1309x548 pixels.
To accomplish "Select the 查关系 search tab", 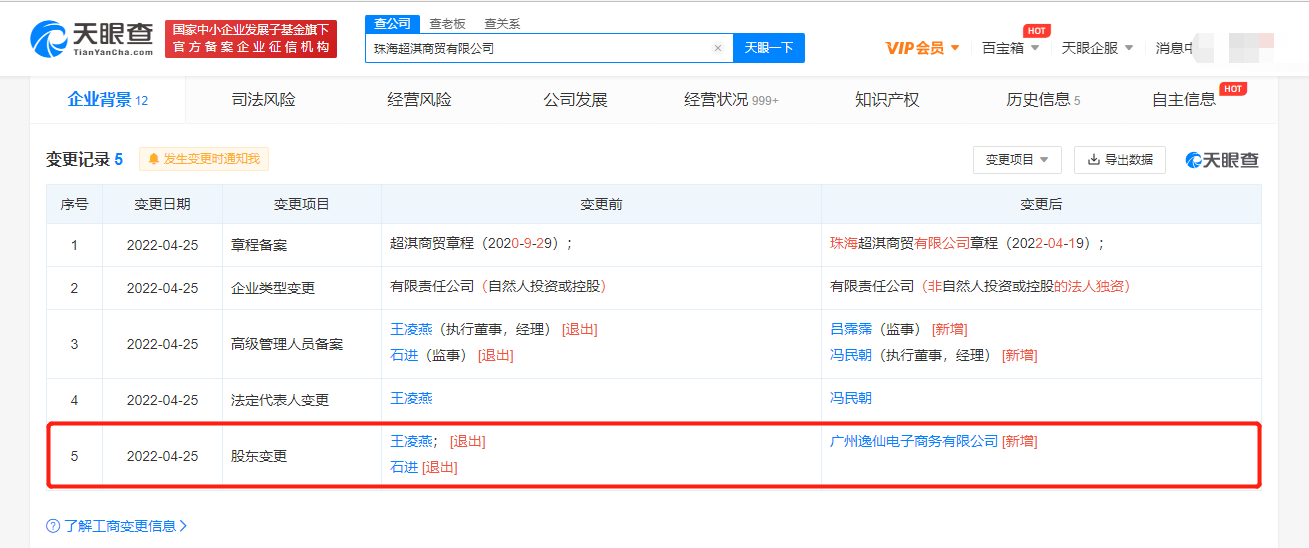I will click(x=502, y=23).
